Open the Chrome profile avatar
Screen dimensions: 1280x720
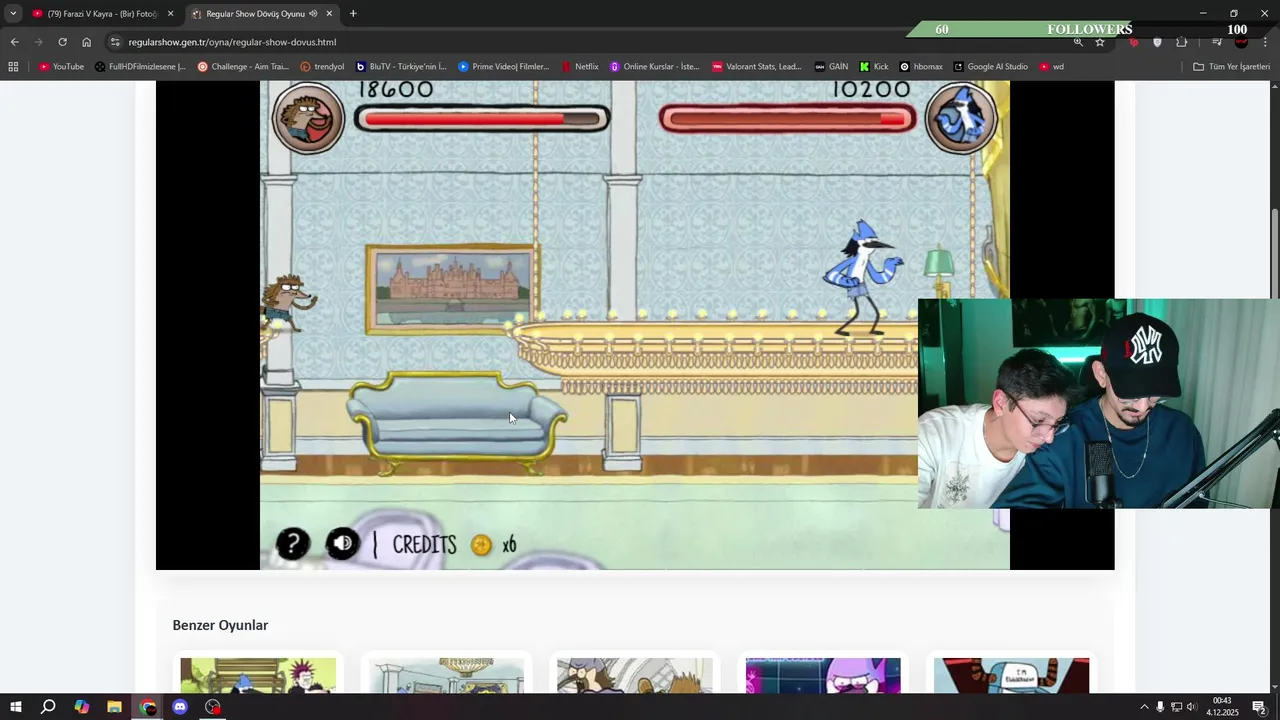click(1241, 42)
